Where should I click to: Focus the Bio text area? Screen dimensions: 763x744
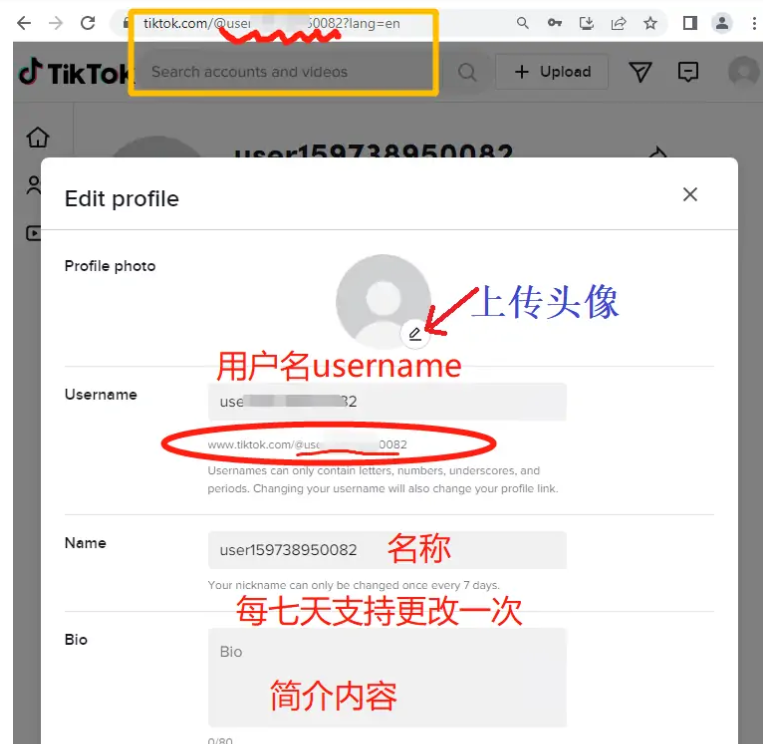tap(386, 677)
